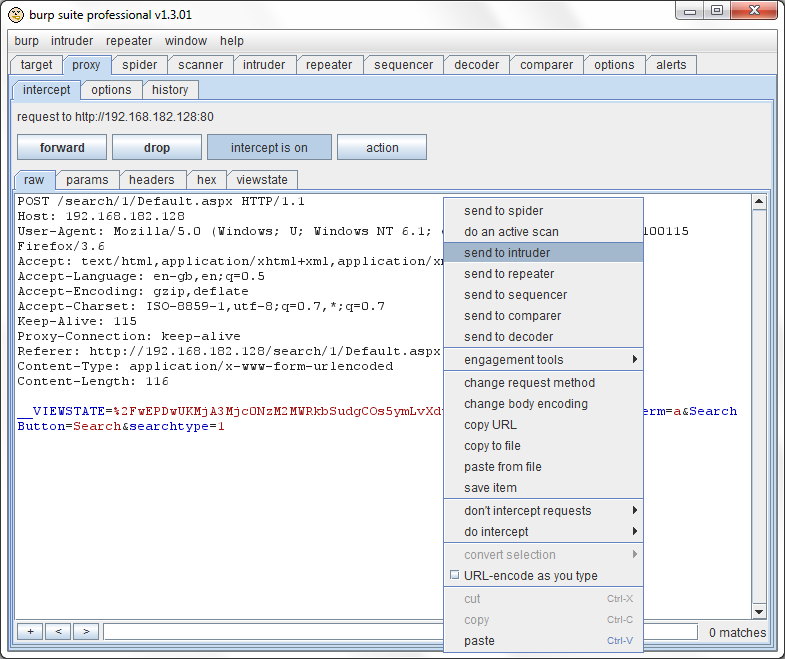This screenshot has width=785, height=659.
Task: Switch to the scanner tab
Action: pyautogui.click(x=201, y=65)
